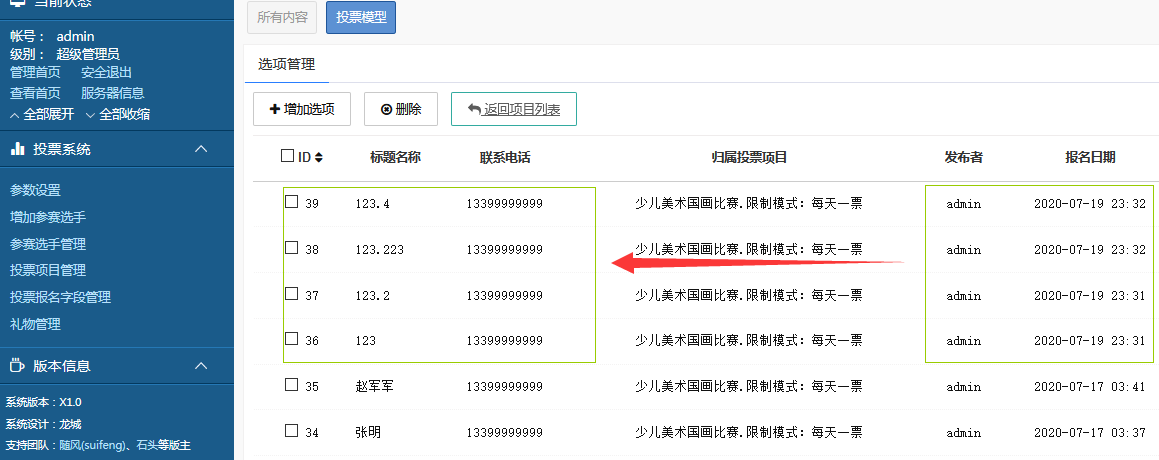Click the monitor icon in sidebar header
Image resolution: width=1159 pixels, height=460 pixels.
point(17,3)
